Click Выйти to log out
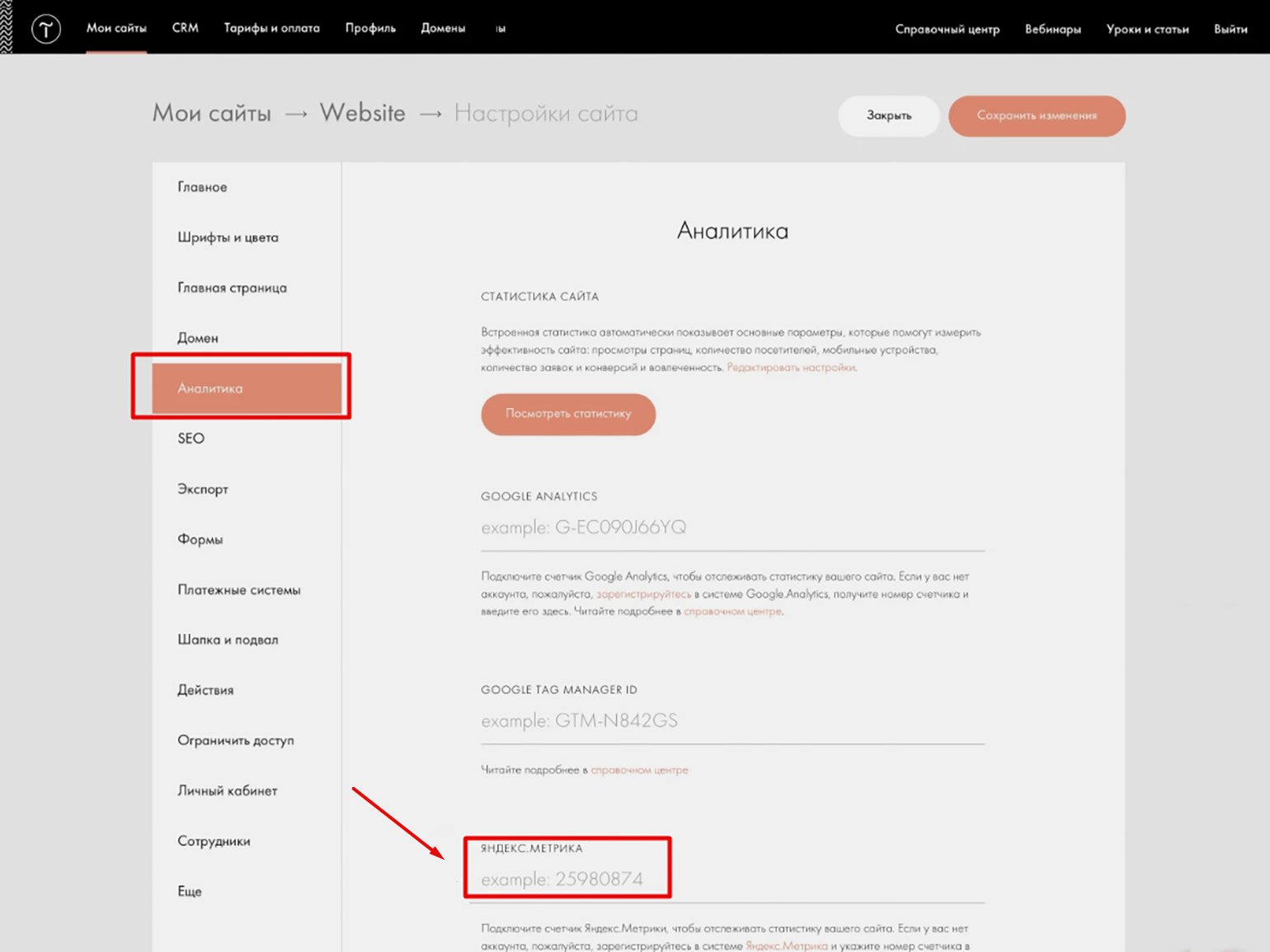The height and width of the screenshot is (952, 1270). pyautogui.click(x=1230, y=29)
